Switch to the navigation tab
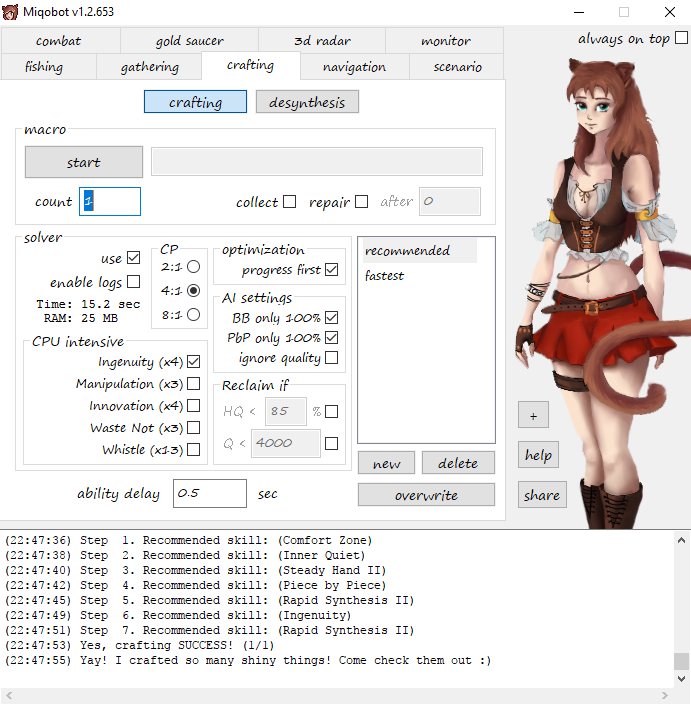The width and height of the screenshot is (691, 704). coord(355,66)
